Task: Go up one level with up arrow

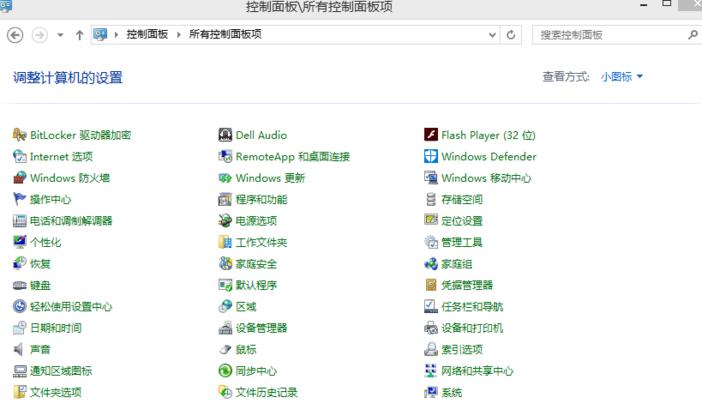Action: click(x=79, y=35)
